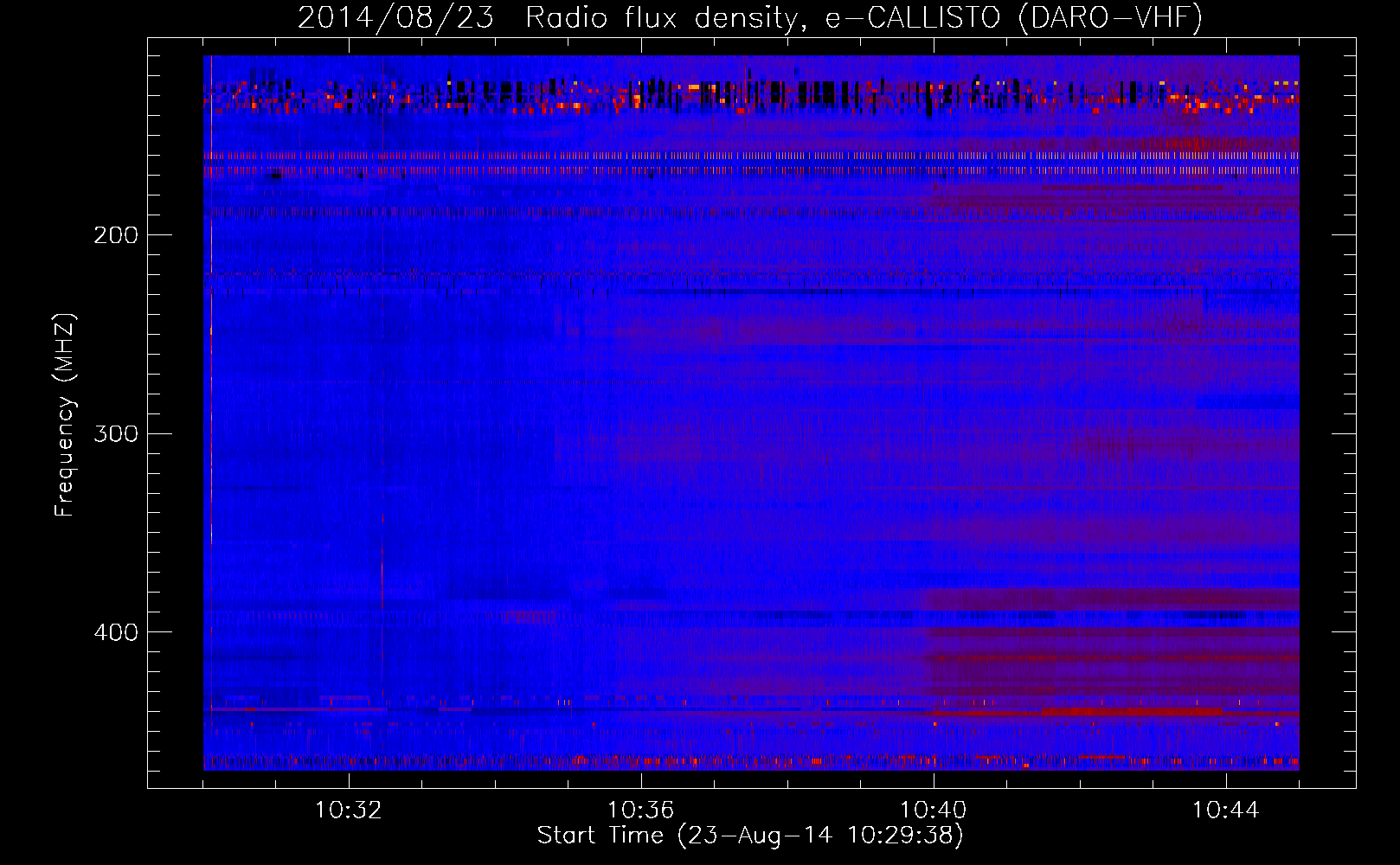Image resolution: width=1400 pixels, height=865 pixels.
Task: Click the 10:44 time tick label
Action: 1226,811
